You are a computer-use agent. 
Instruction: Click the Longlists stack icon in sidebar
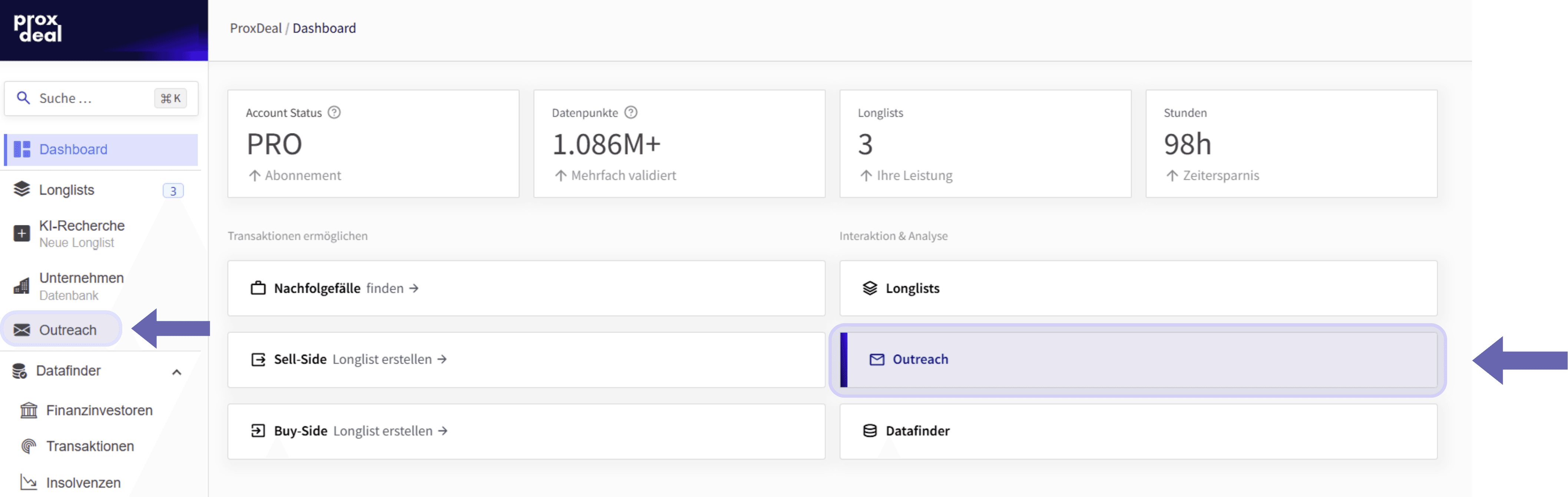(x=22, y=190)
